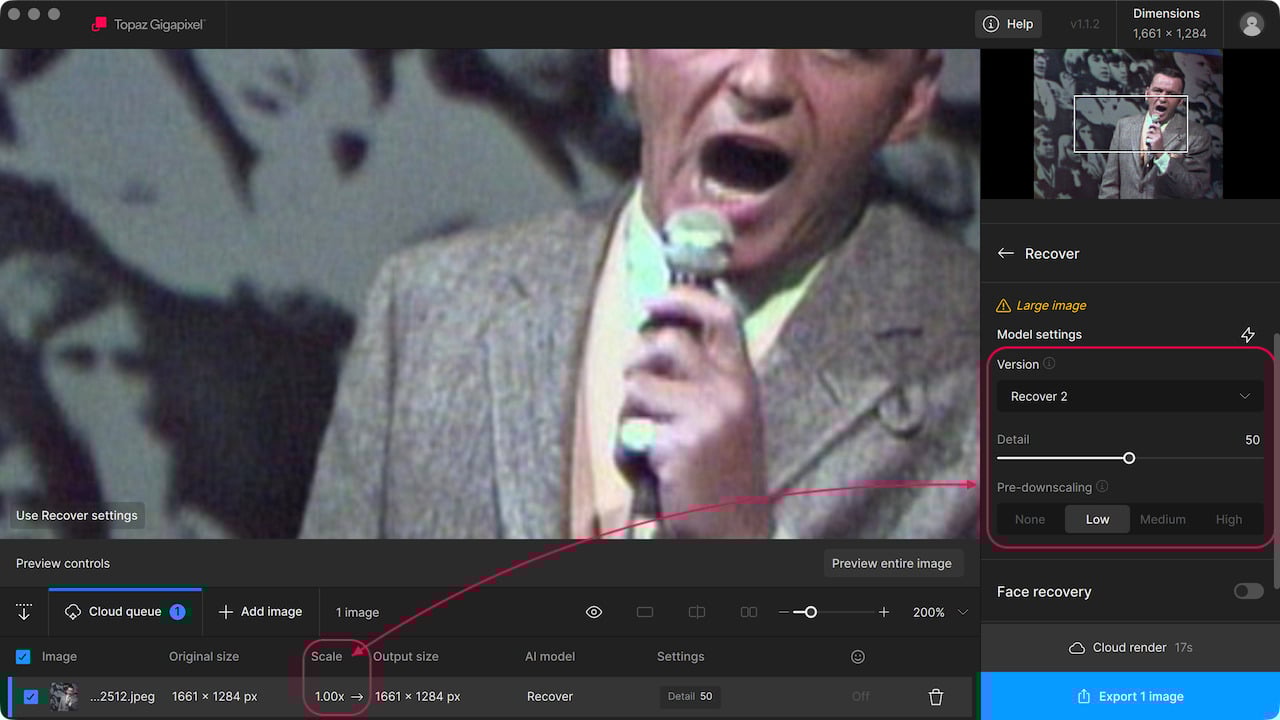Image resolution: width=1280 pixels, height=720 pixels.
Task: Click the user account avatar icon
Action: click(1251, 25)
